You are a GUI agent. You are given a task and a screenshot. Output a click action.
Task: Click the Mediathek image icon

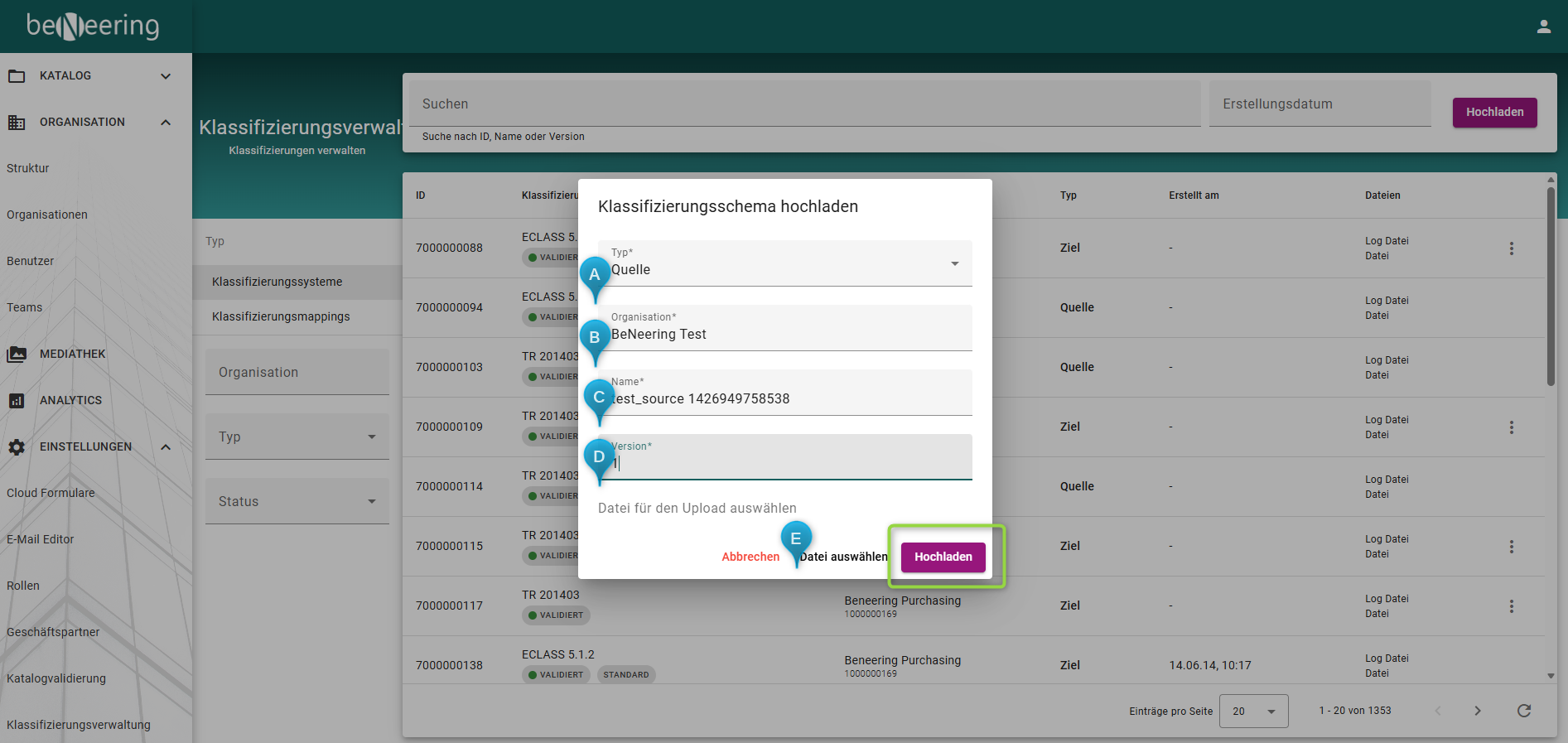(17, 355)
